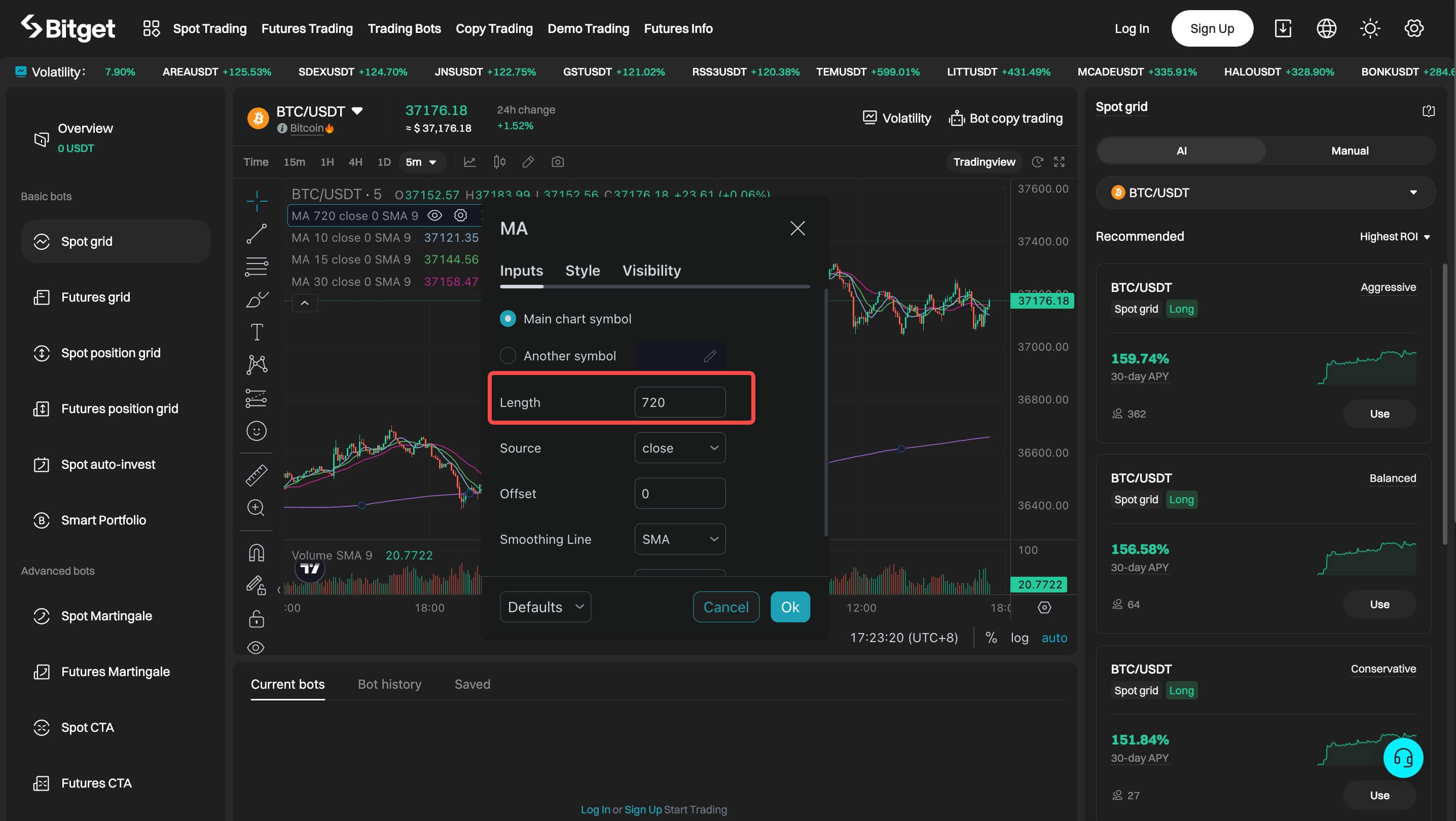The height and width of the screenshot is (821, 1456).
Task: Click the Bitget globe/language icon
Action: click(x=1326, y=28)
